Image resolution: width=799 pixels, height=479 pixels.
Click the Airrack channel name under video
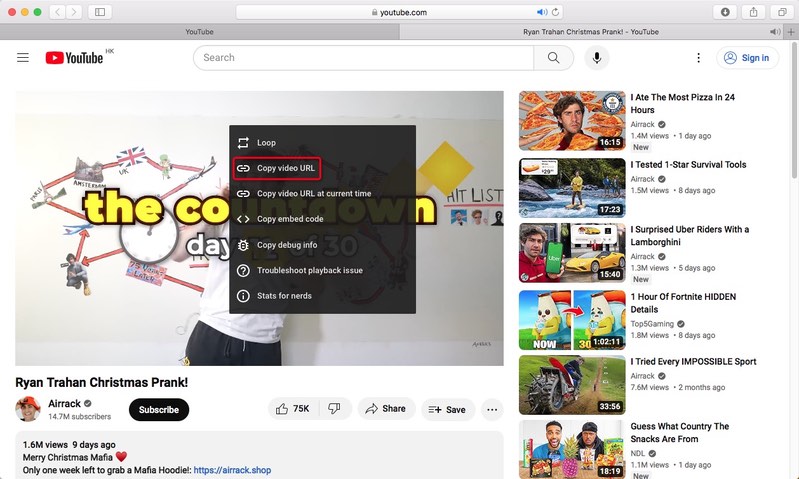pyautogui.click(x=64, y=404)
